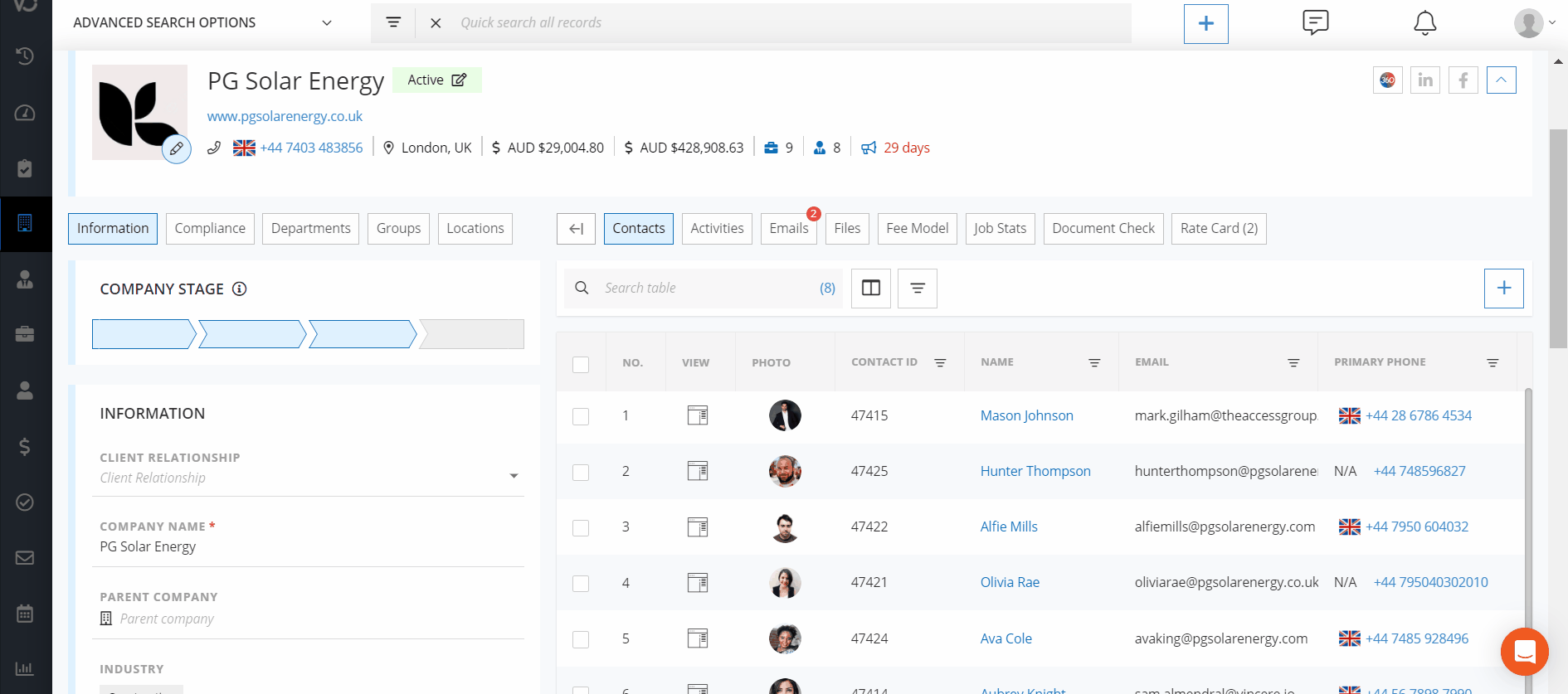Collapse the left panel arrow button
This screenshot has height=694, width=1568.
click(576, 229)
